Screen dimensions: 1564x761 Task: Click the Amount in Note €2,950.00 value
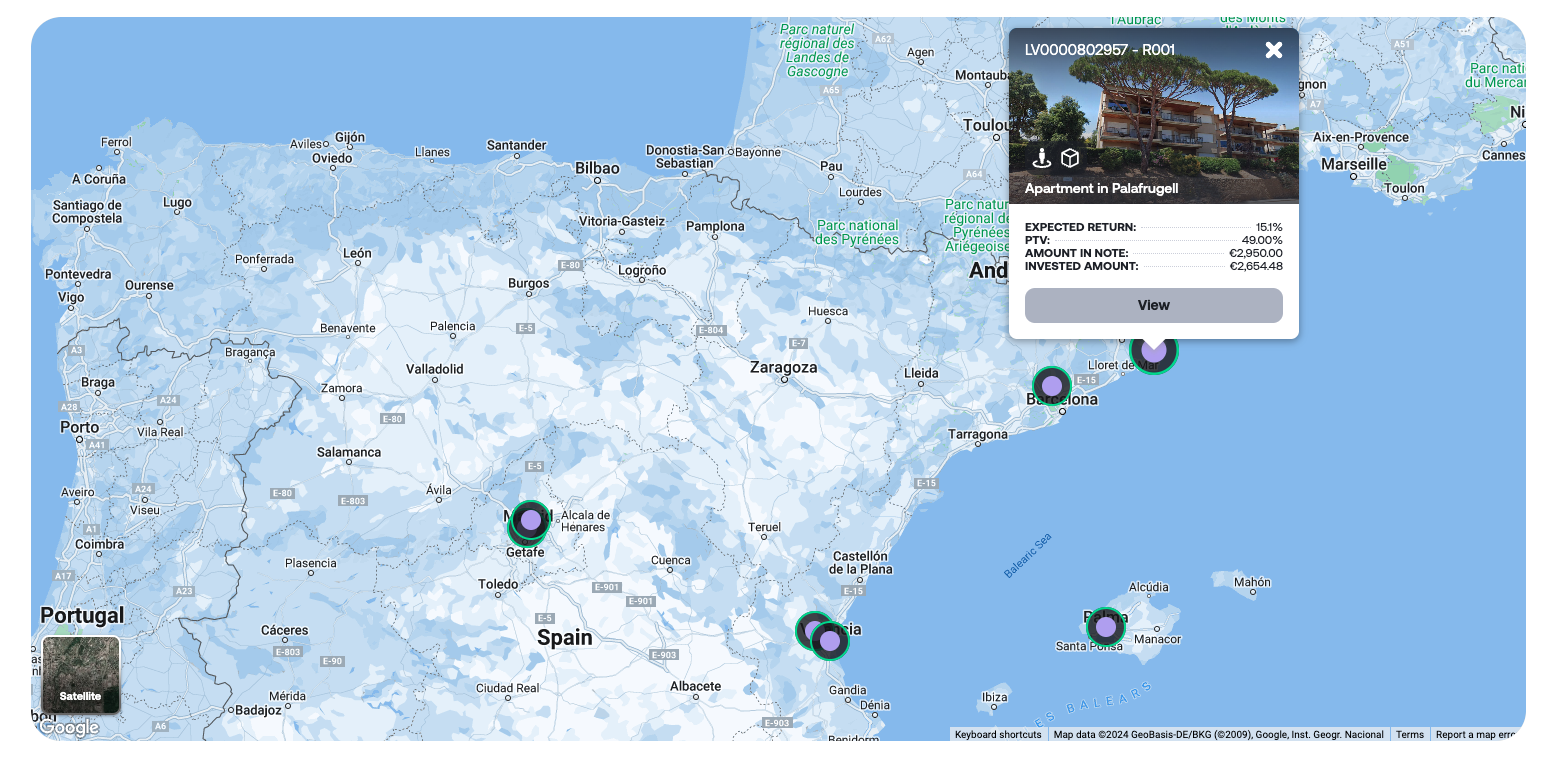[1256, 254]
